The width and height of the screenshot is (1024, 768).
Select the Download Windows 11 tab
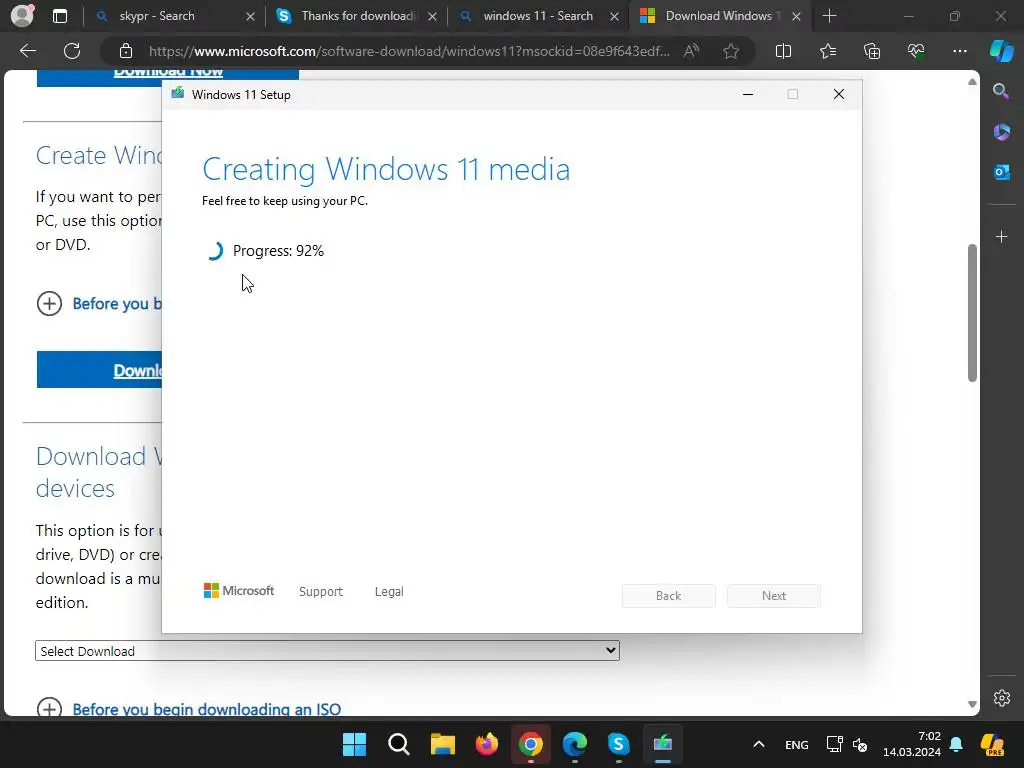tap(718, 16)
